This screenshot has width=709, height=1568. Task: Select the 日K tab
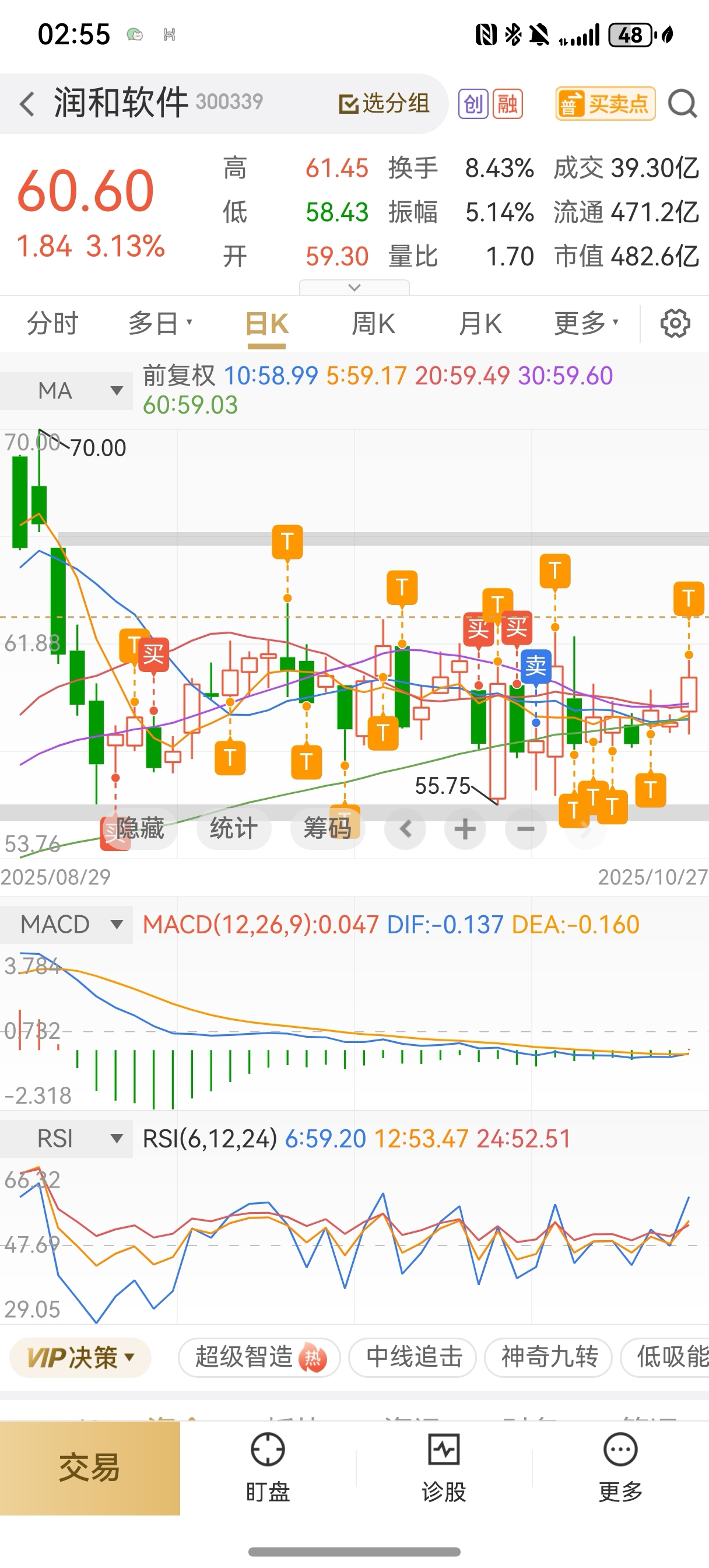(x=266, y=324)
